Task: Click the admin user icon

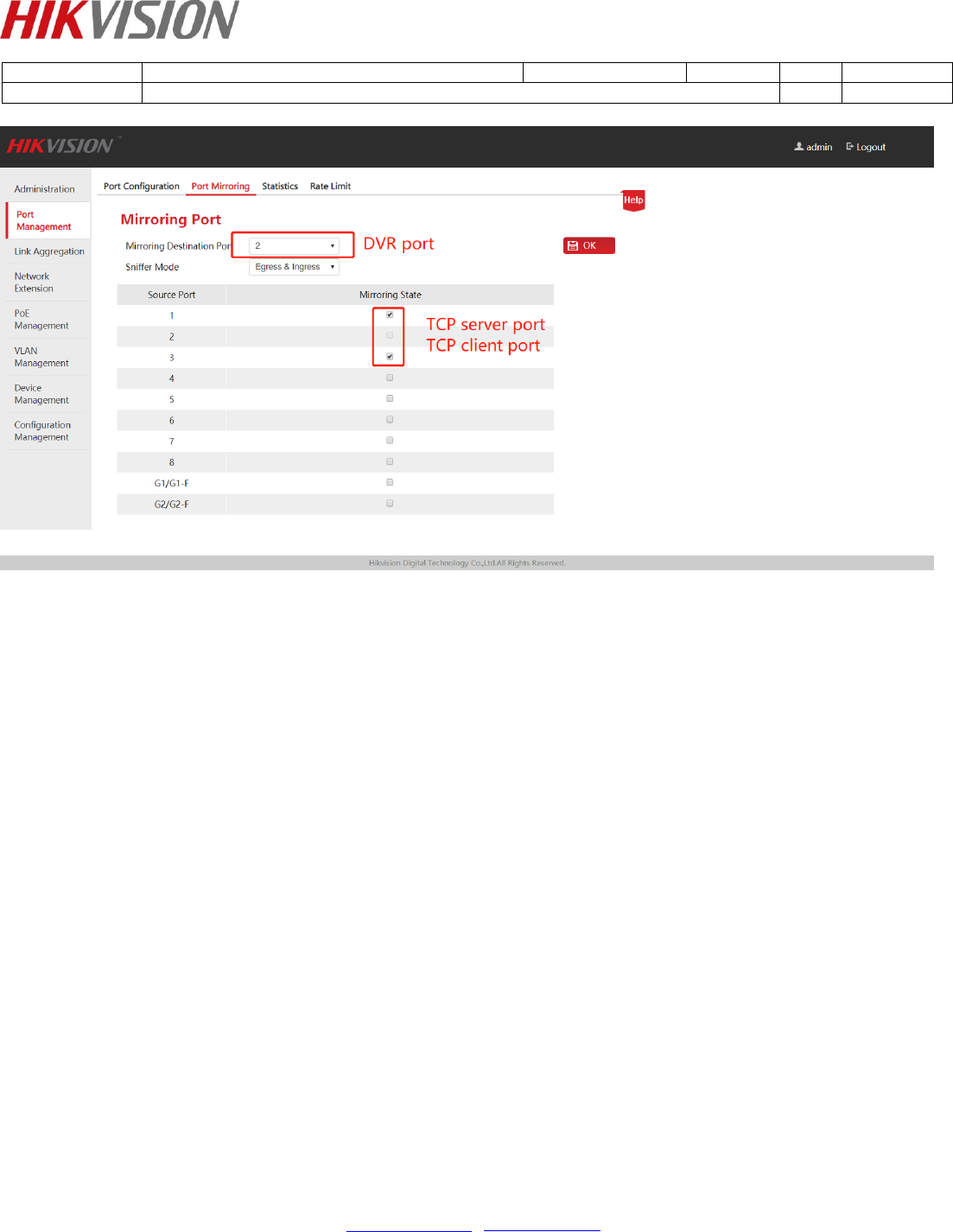Action: [x=799, y=147]
